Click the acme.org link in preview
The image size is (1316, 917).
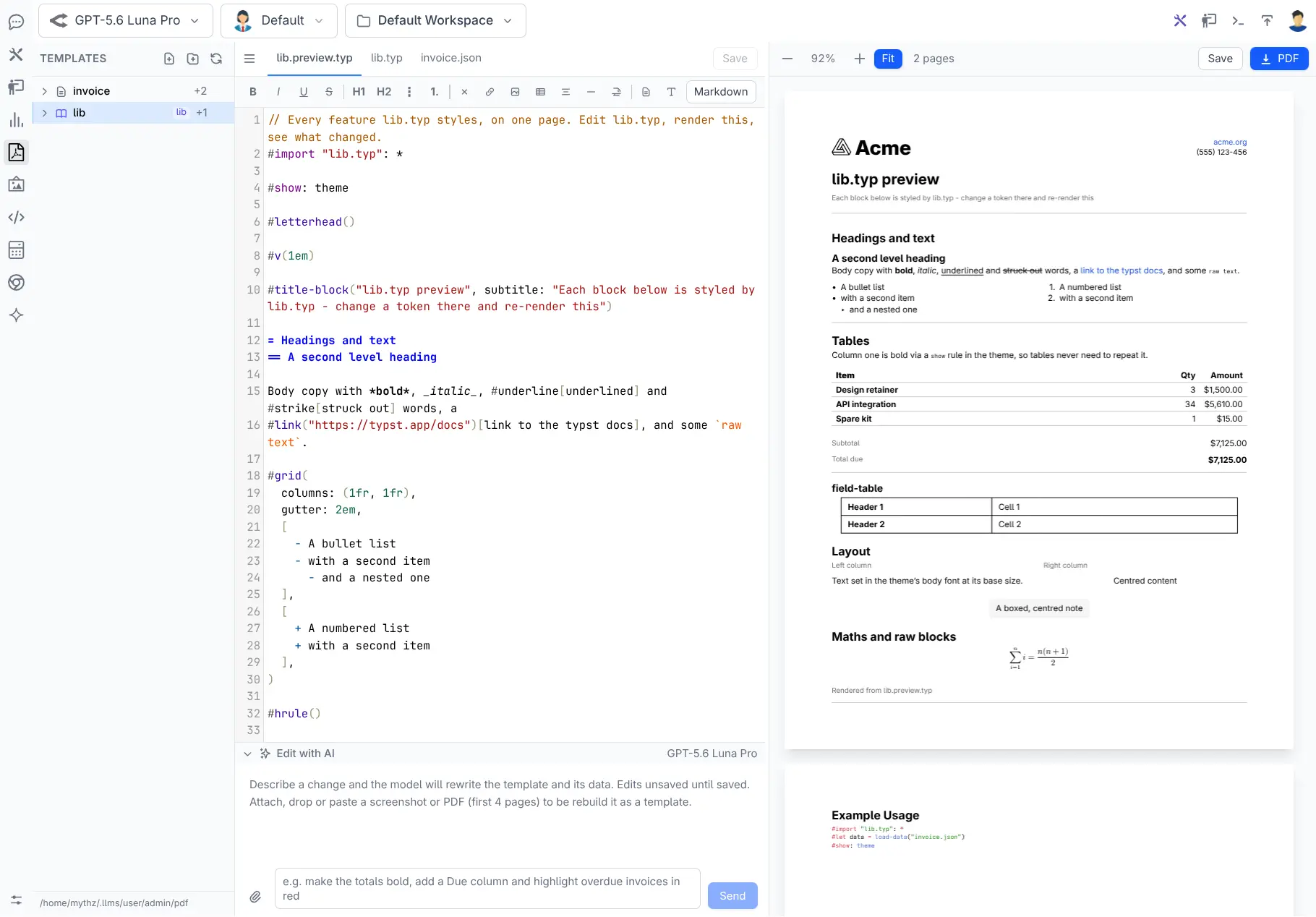pos(1230,142)
